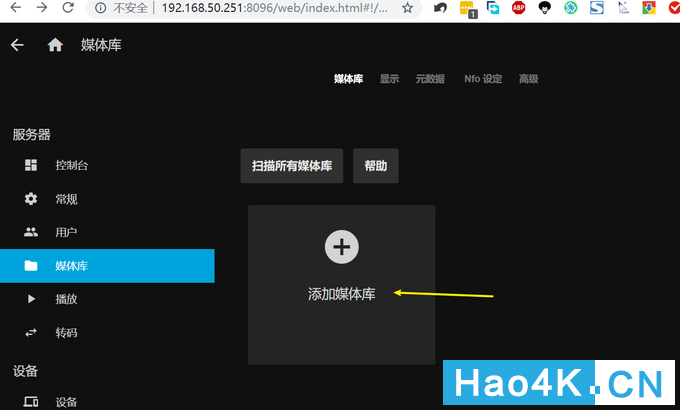
Task: Click 扫描所有媒体库 button
Action: click(x=292, y=166)
